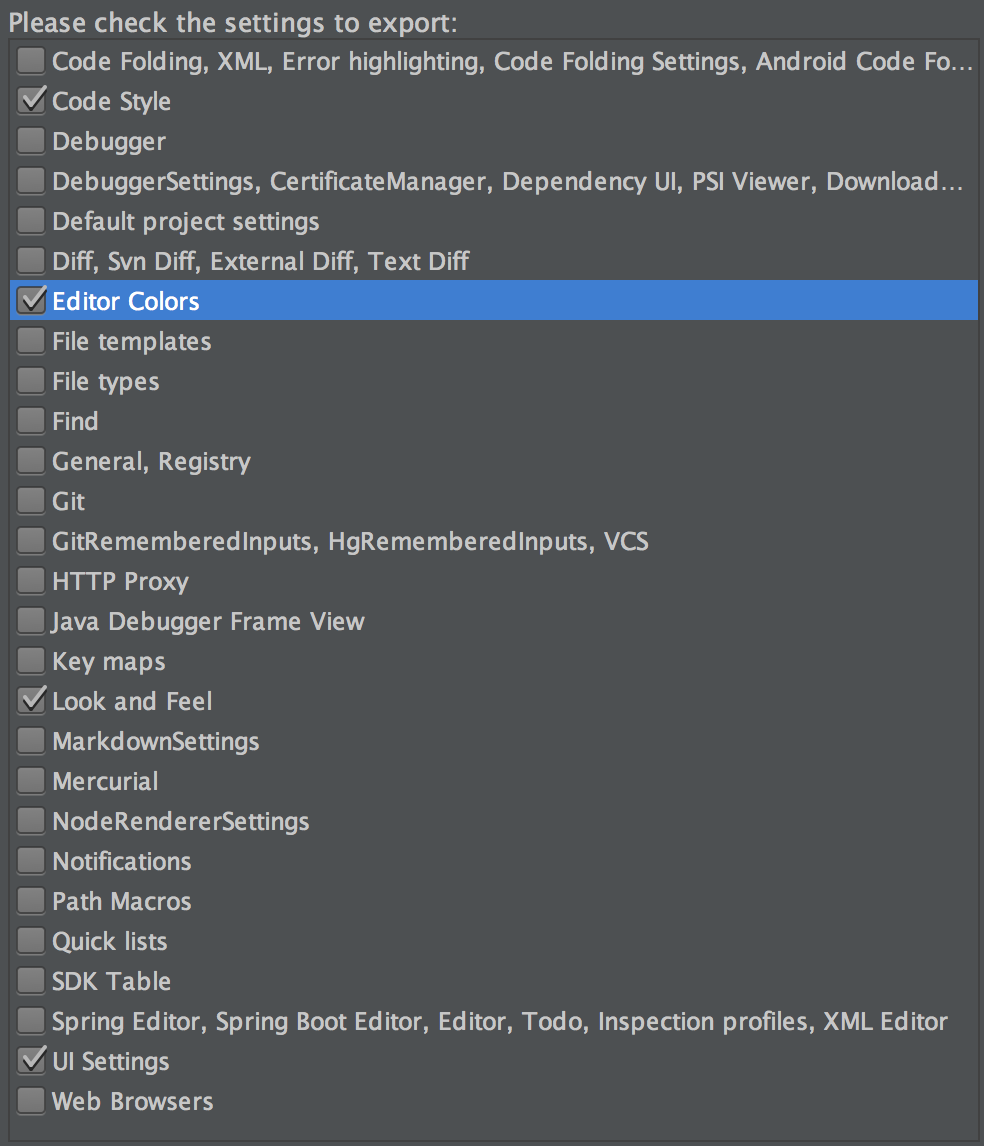Check the Default project settings box
Screen dimensions: 984x1146
point(32,221)
